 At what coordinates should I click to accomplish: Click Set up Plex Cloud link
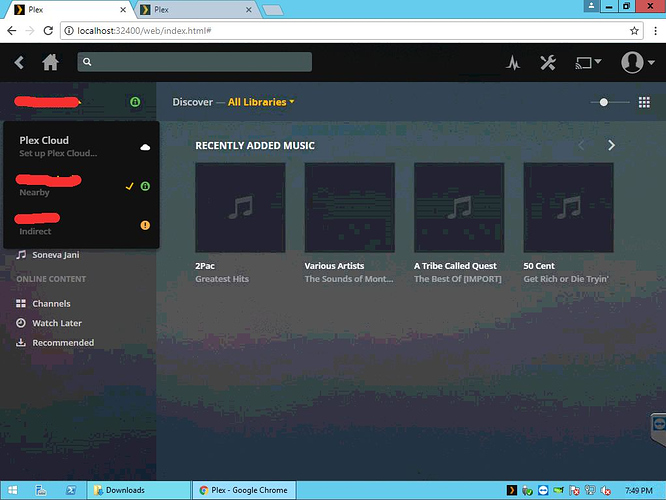tap(58, 153)
